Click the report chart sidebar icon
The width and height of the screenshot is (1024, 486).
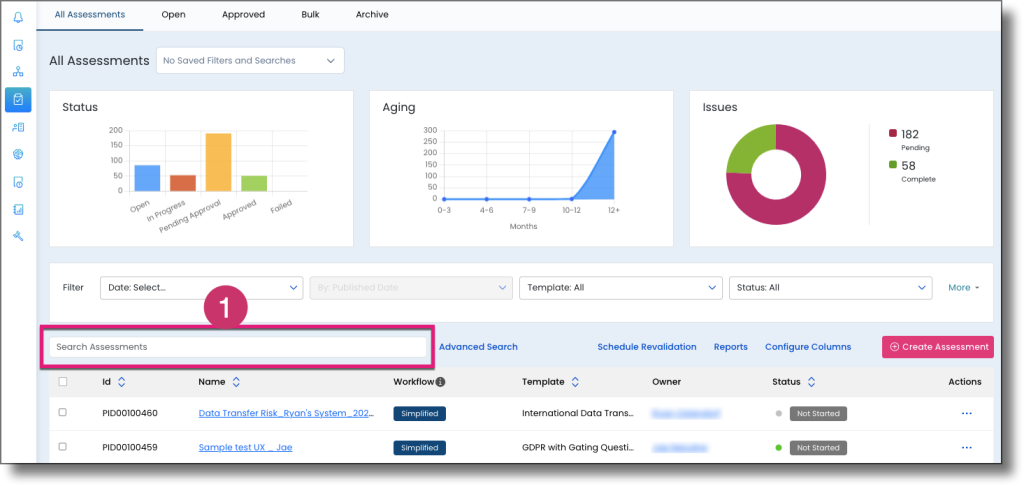18,210
